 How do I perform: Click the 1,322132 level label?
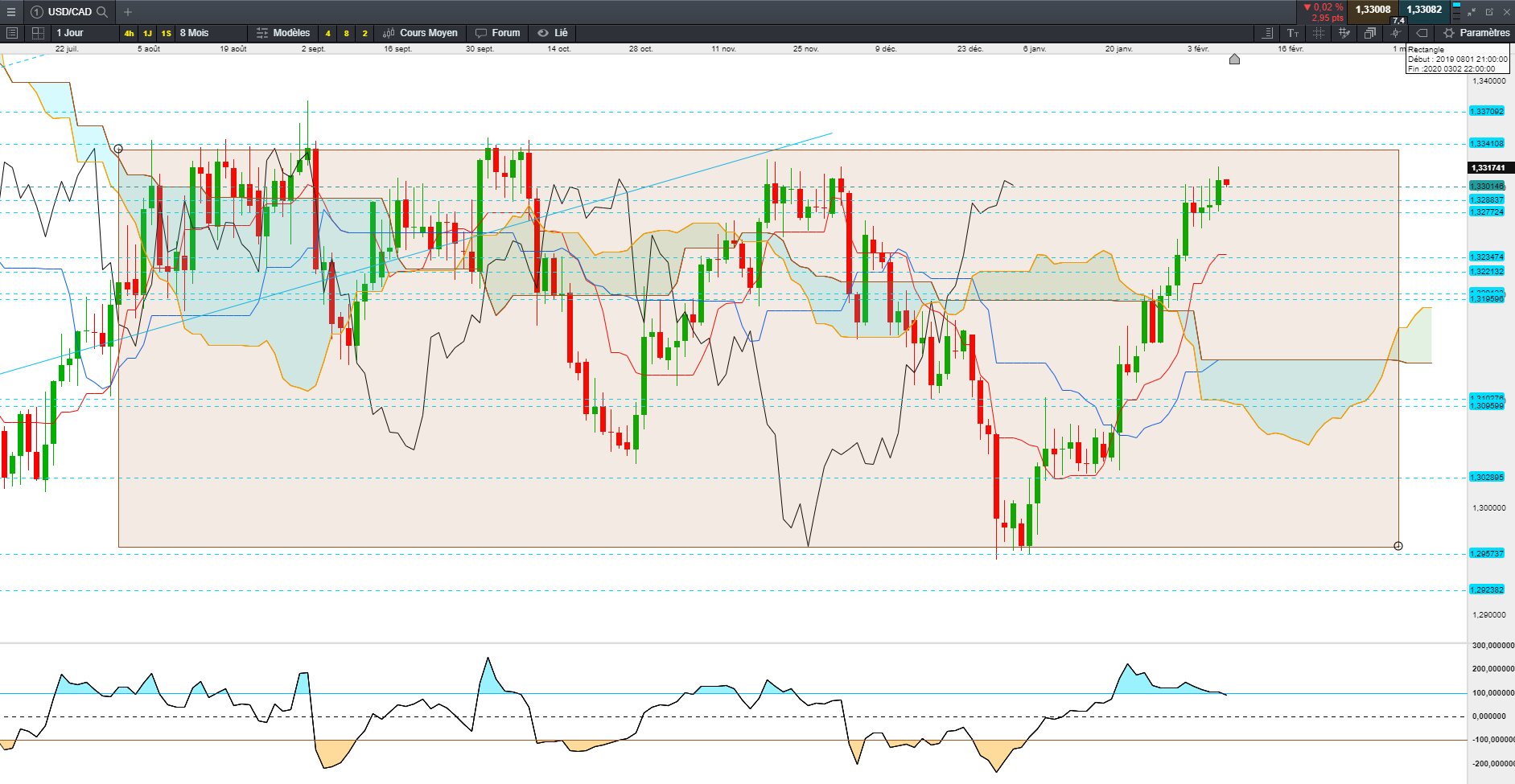(1487, 271)
